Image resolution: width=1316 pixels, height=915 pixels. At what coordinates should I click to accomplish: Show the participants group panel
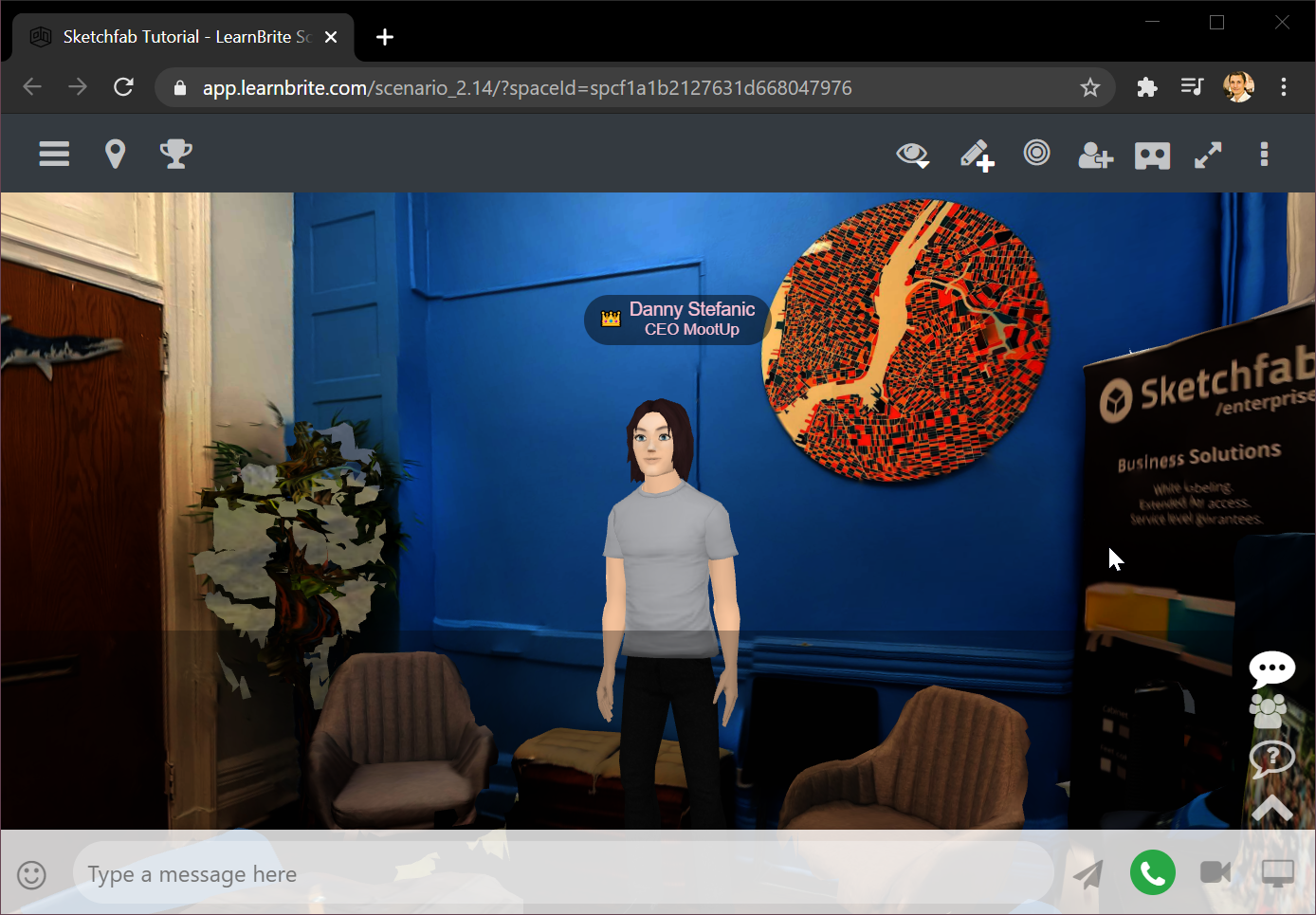[x=1269, y=711]
